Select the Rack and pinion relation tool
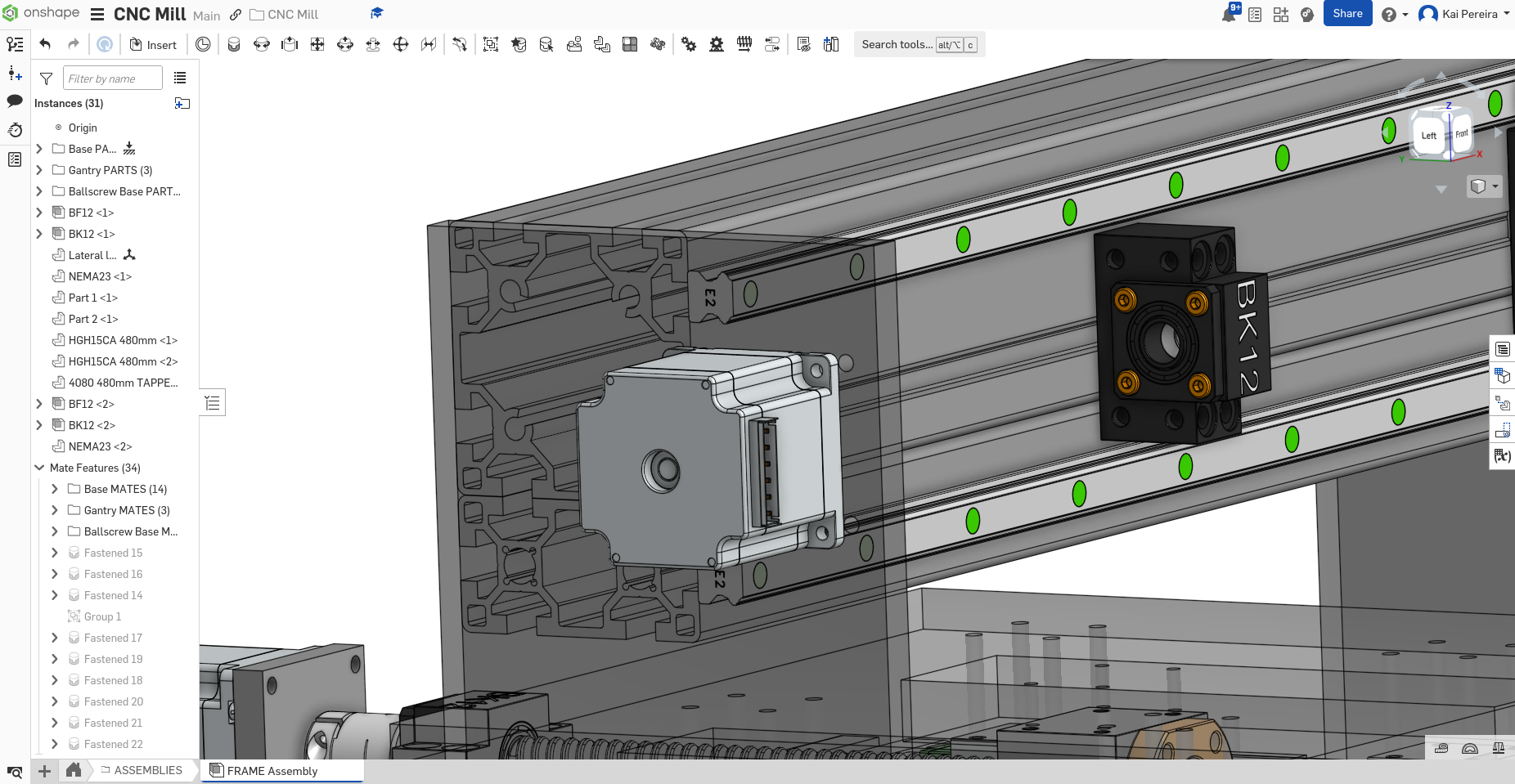The width and height of the screenshot is (1515, 784). [717, 44]
